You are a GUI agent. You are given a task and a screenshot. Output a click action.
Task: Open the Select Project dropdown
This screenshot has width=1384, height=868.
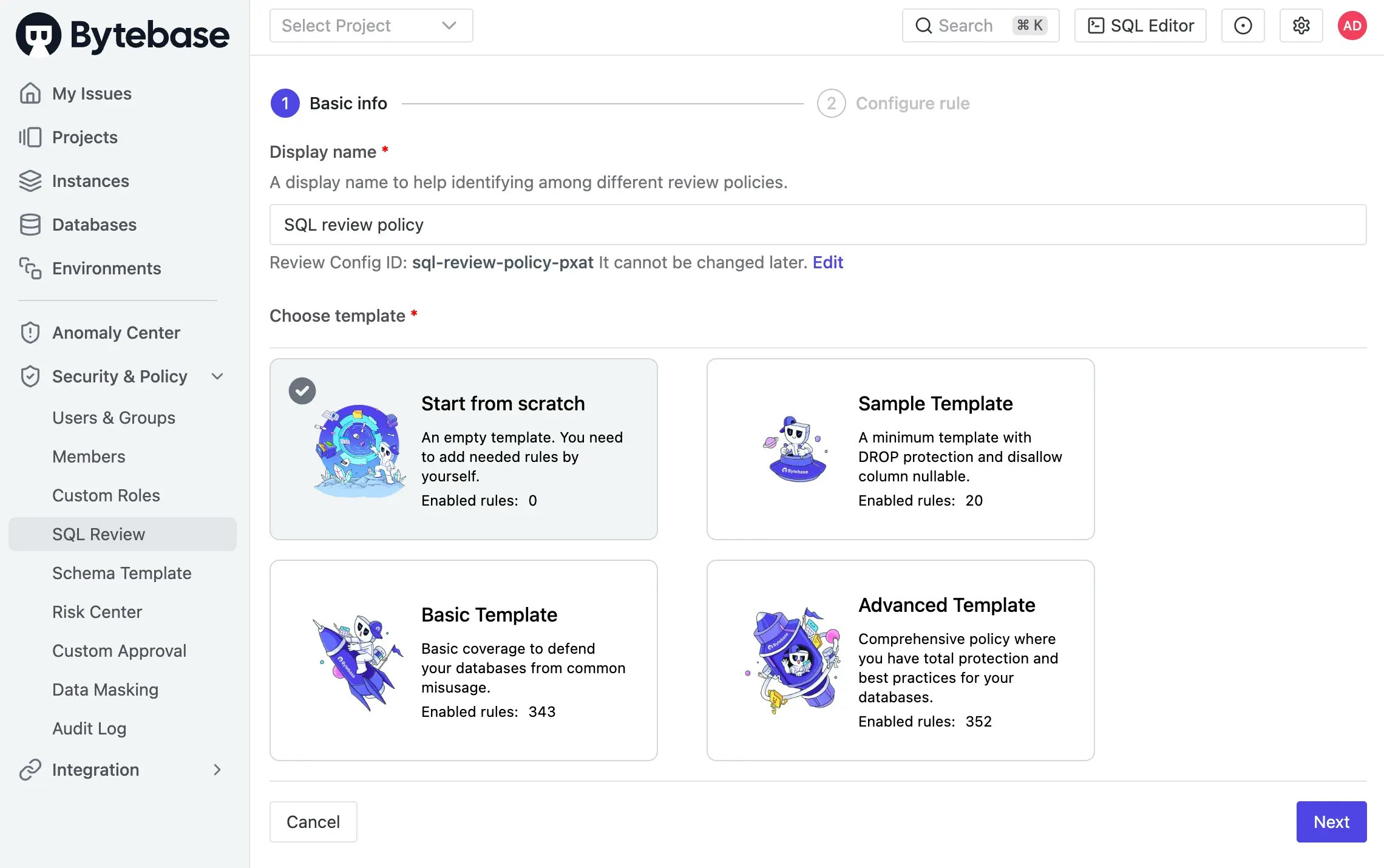(371, 25)
